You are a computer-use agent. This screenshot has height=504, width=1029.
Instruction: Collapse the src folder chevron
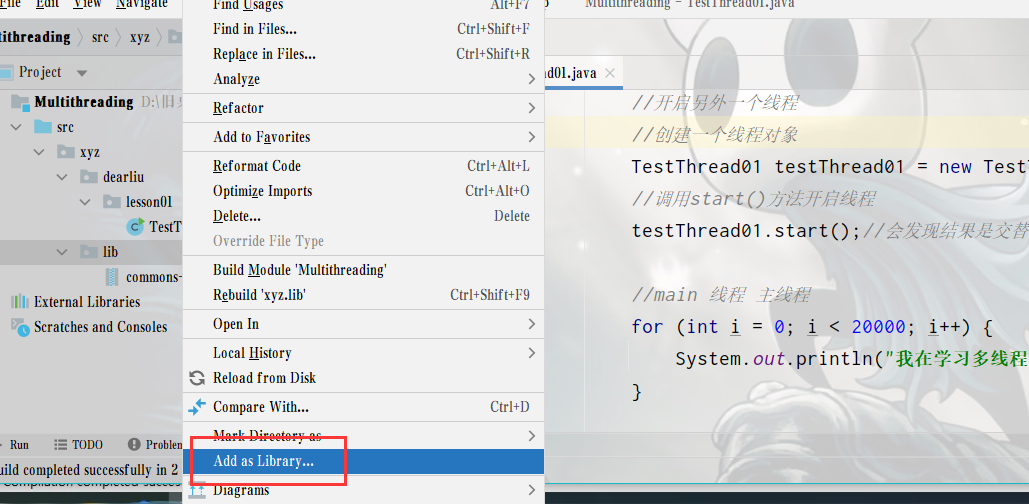16,127
